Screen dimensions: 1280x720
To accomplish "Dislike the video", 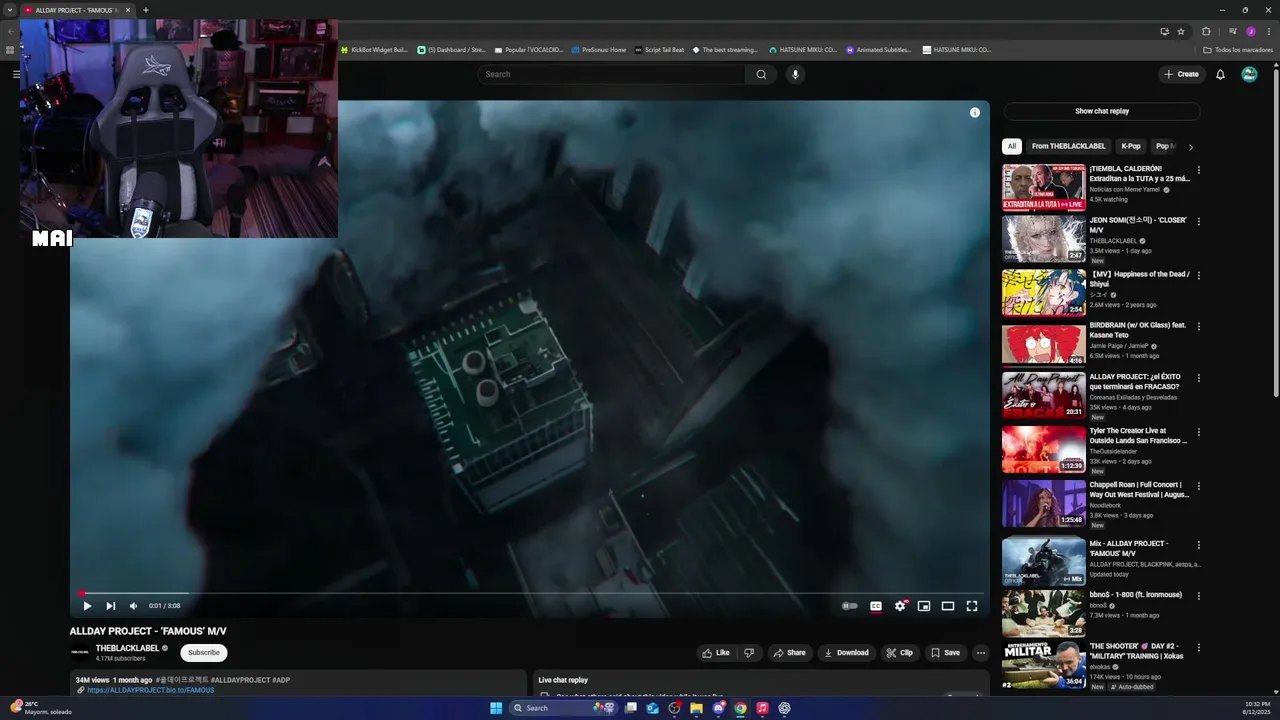I will (749, 653).
